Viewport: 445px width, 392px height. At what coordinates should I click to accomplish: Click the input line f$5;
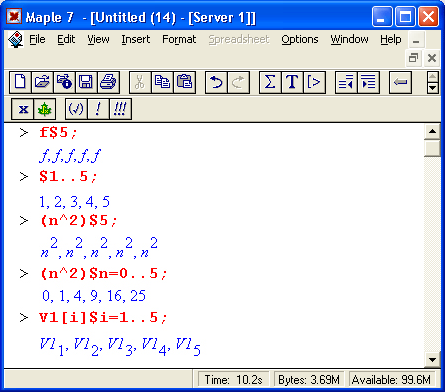click(59, 133)
